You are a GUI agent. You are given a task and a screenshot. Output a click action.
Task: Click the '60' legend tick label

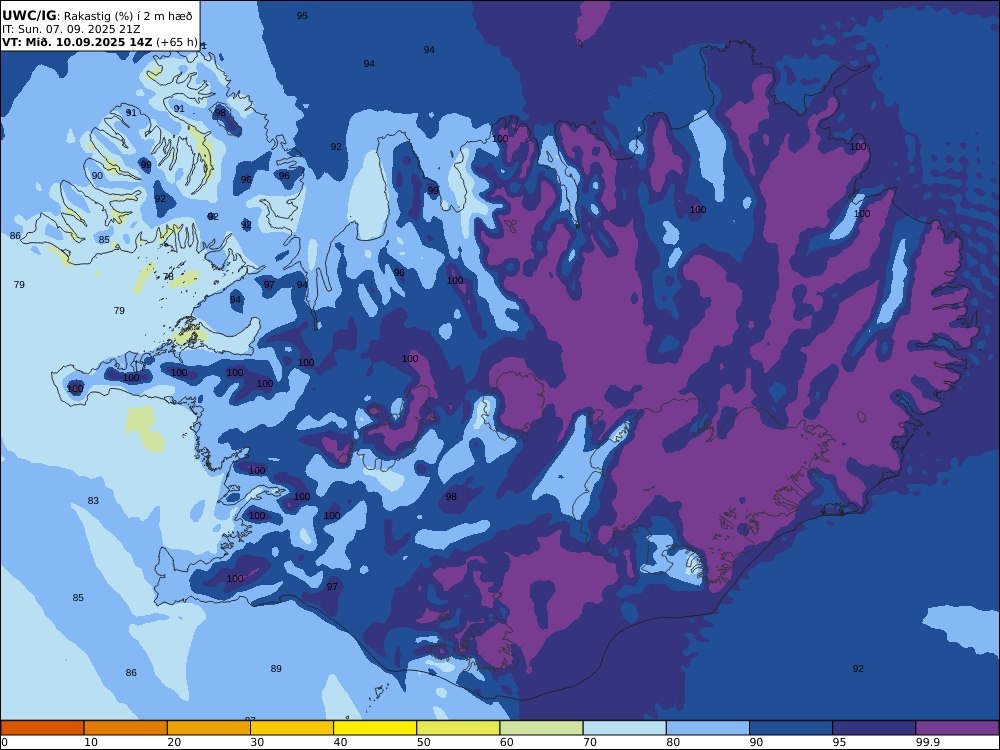506,742
